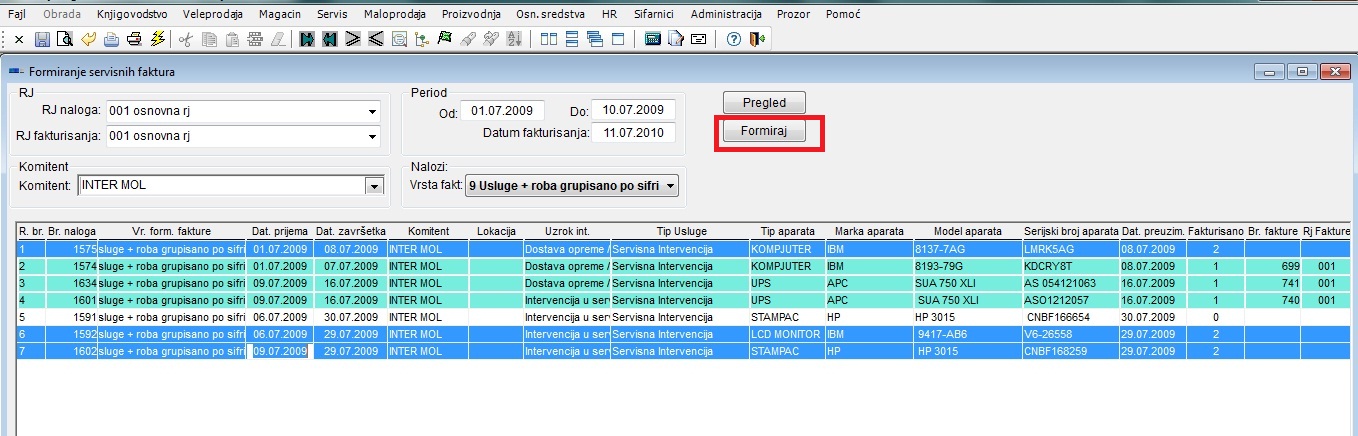The image size is (1358, 436).
Task: Click the clipboard paste icon
Action: click(x=232, y=40)
